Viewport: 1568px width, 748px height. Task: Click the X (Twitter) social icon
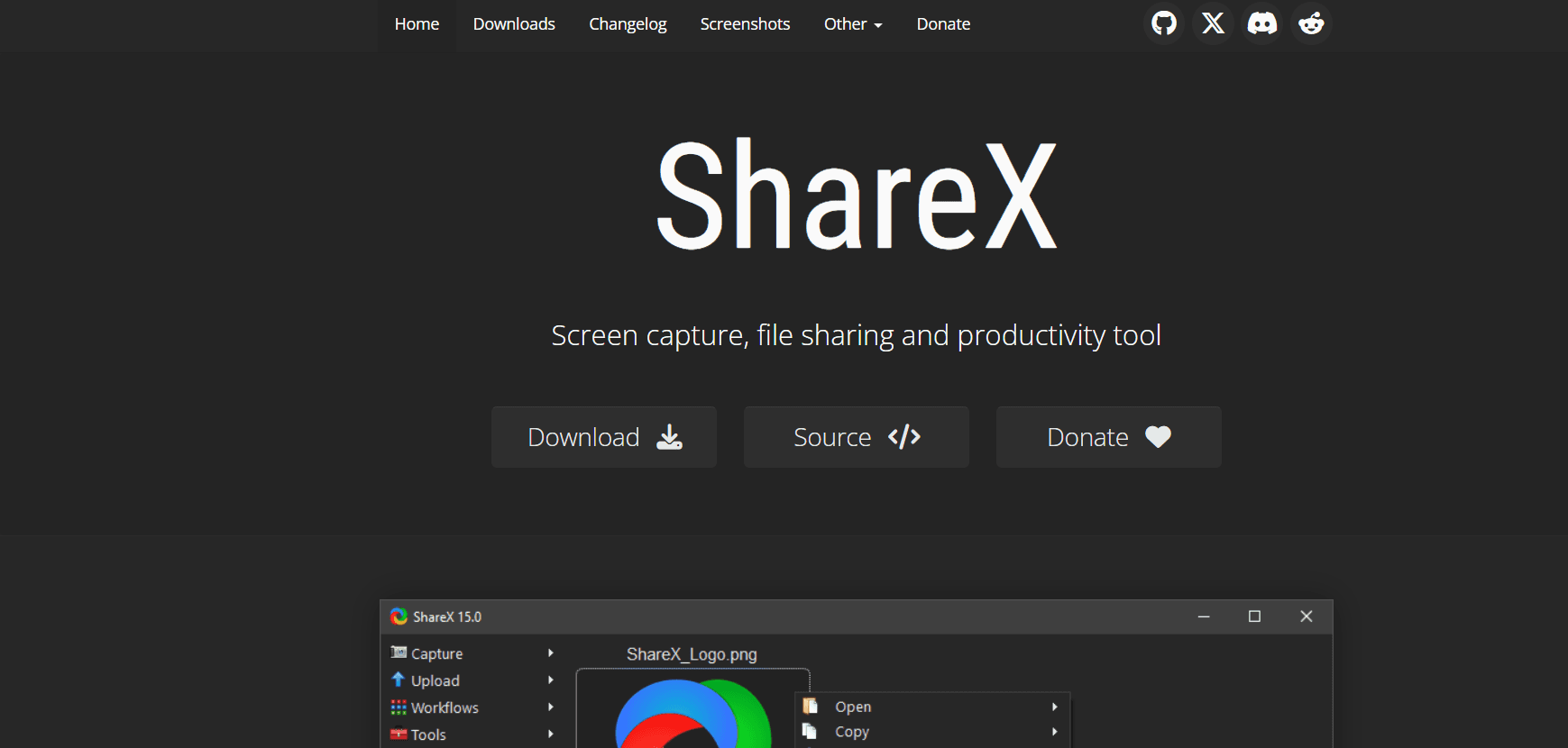tap(1213, 23)
